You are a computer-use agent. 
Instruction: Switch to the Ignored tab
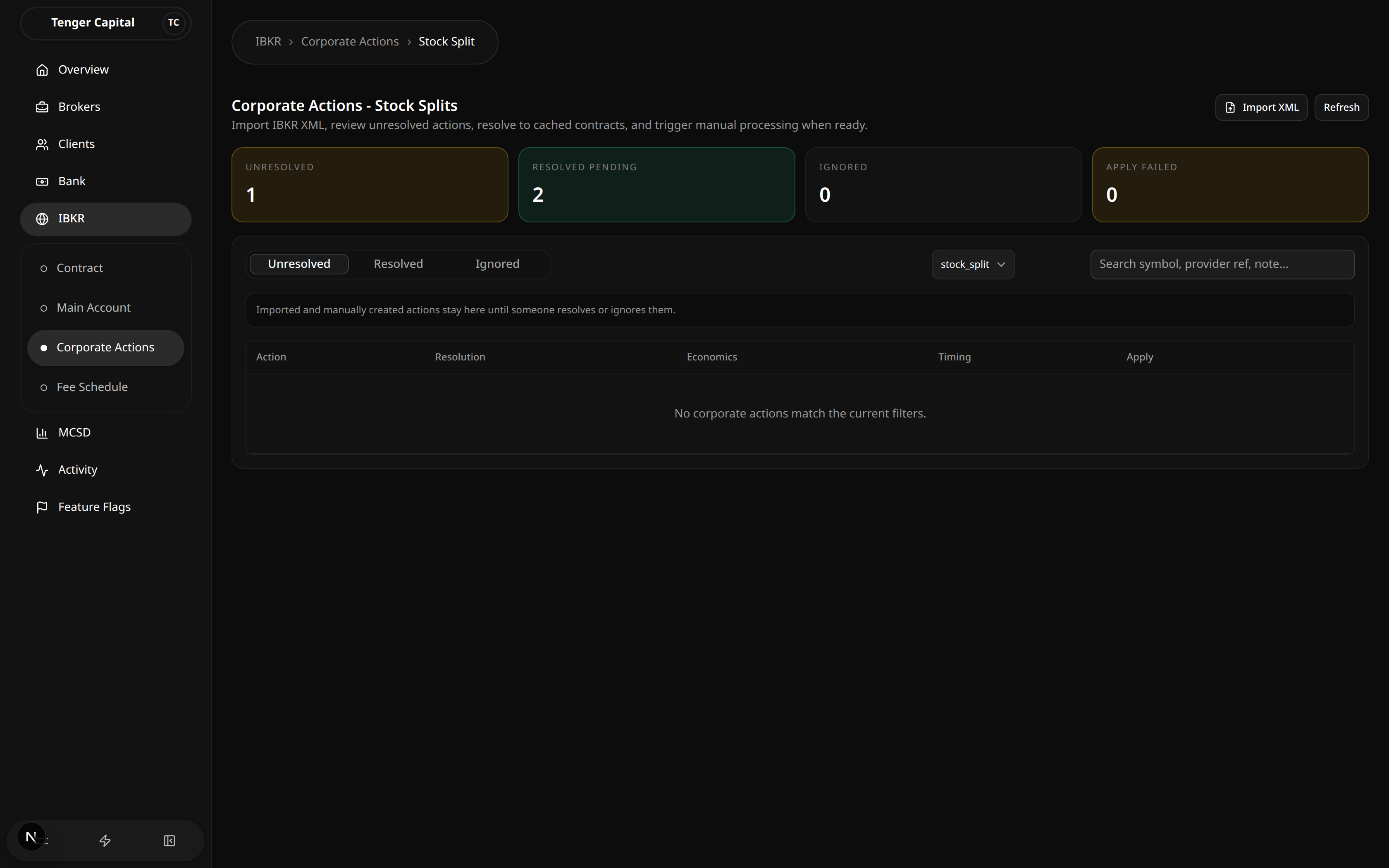tap(497, 264)
